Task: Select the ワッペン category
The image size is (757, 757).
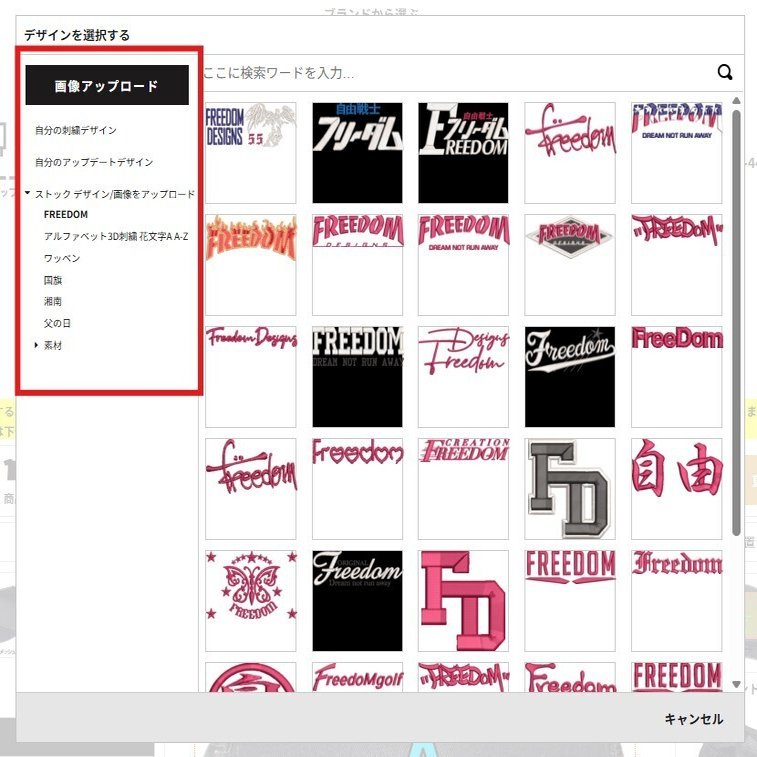Action: [x=62, y=258]
